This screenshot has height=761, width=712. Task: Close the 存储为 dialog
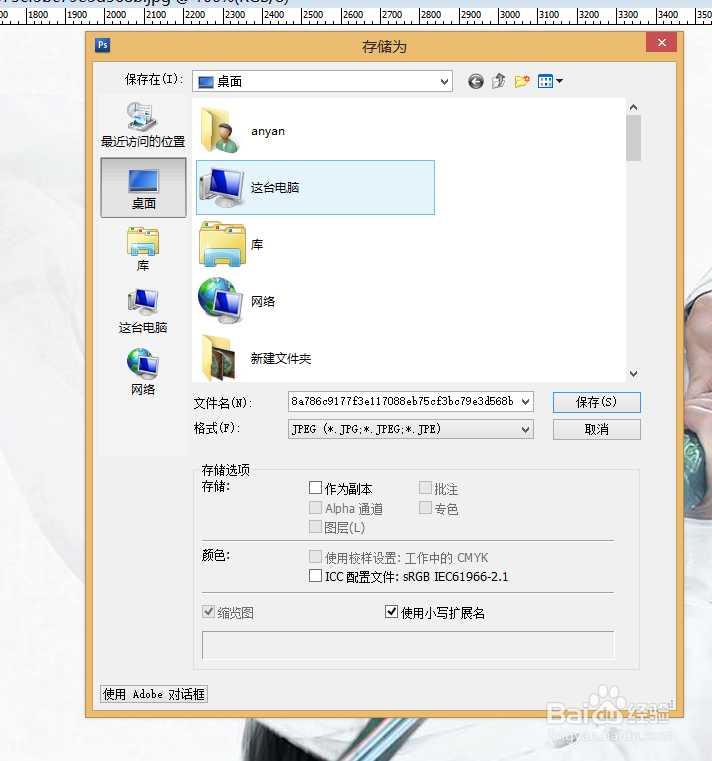(x=662, y=43)
